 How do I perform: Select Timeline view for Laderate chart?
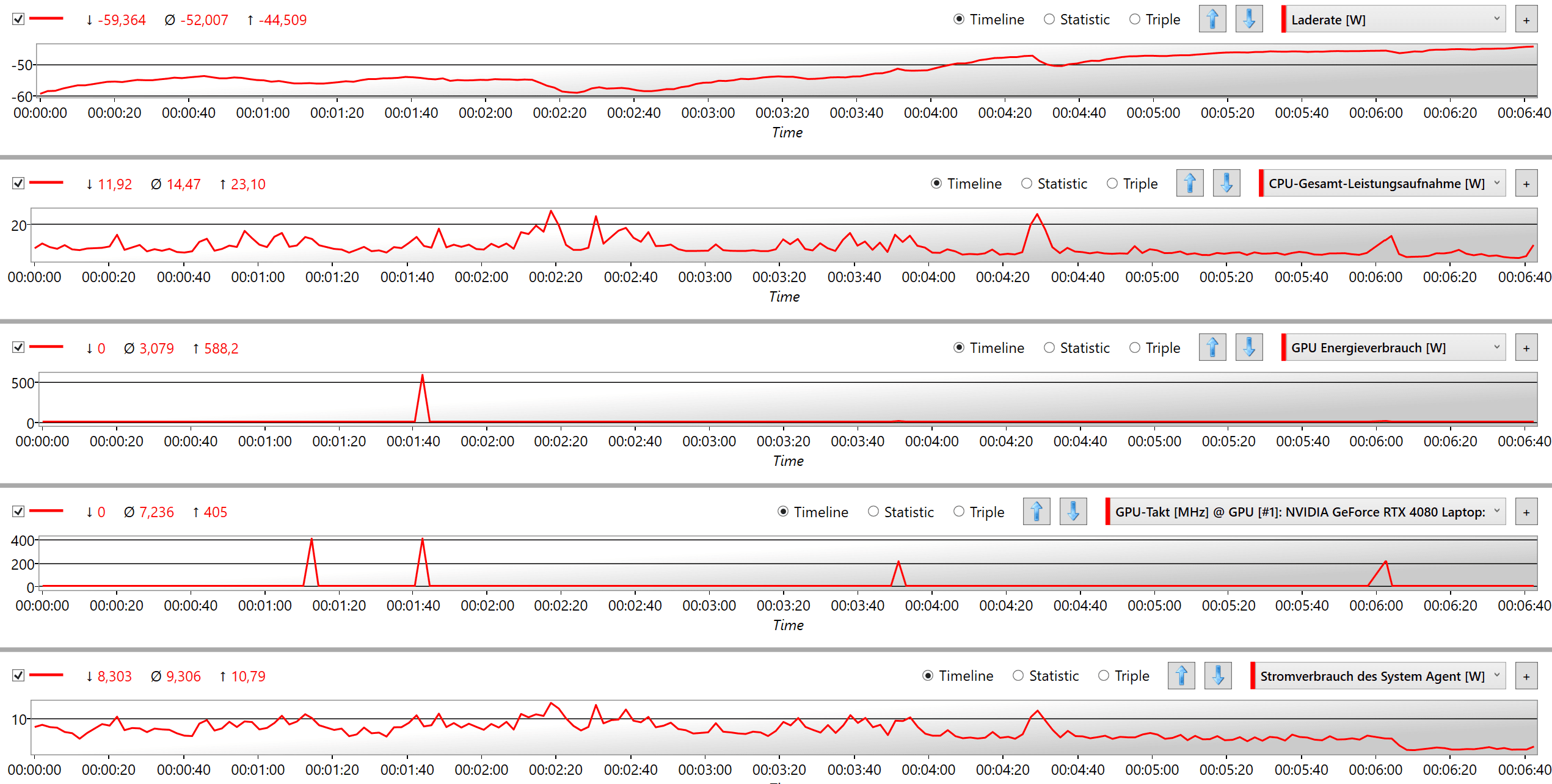pyautogui.click(x=989, y=20)
